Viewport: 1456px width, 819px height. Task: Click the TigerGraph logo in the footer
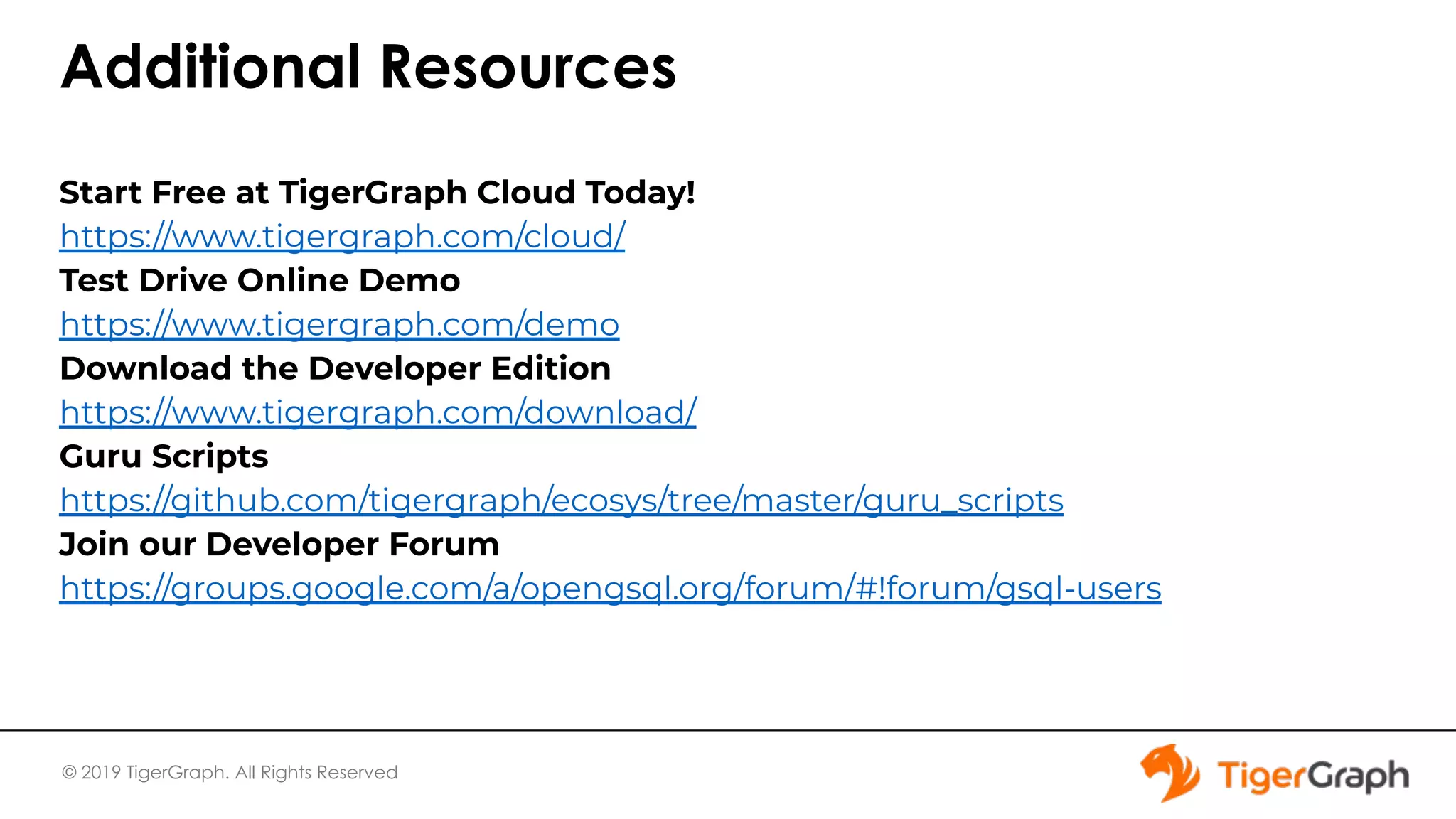(x=1274, y=773)
